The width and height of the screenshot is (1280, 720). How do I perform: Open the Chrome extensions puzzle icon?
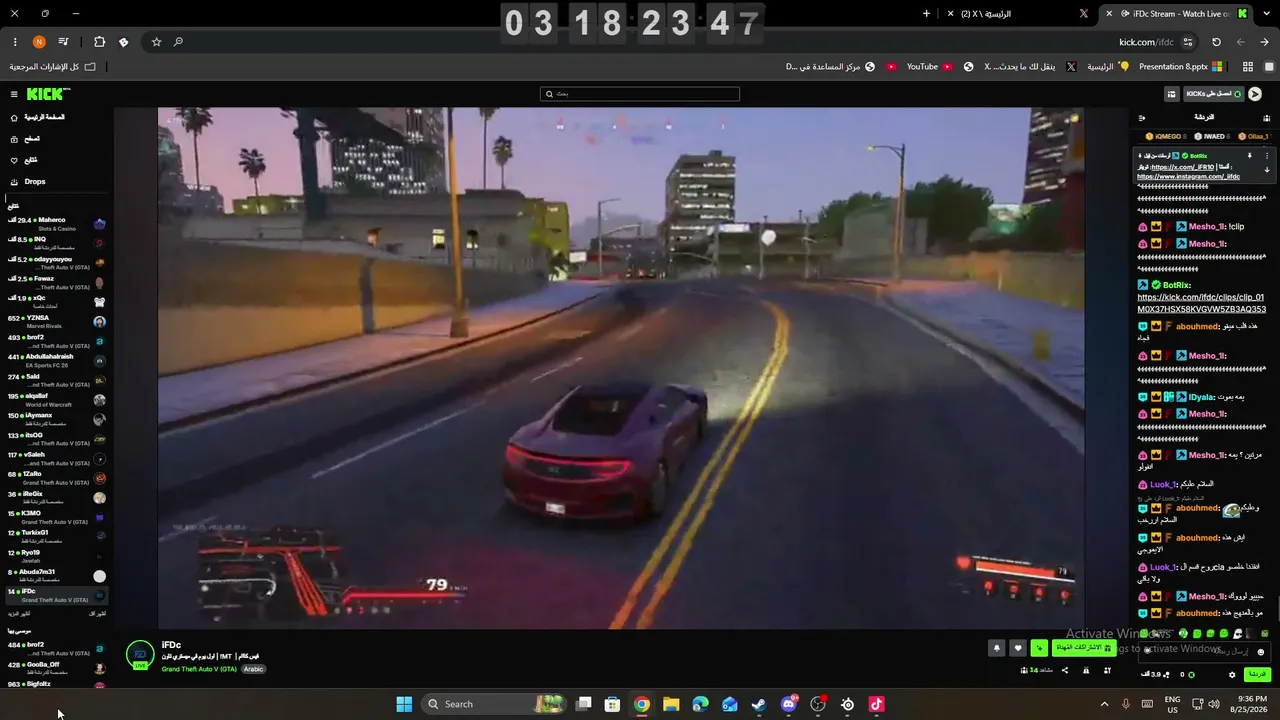point(99,42)
